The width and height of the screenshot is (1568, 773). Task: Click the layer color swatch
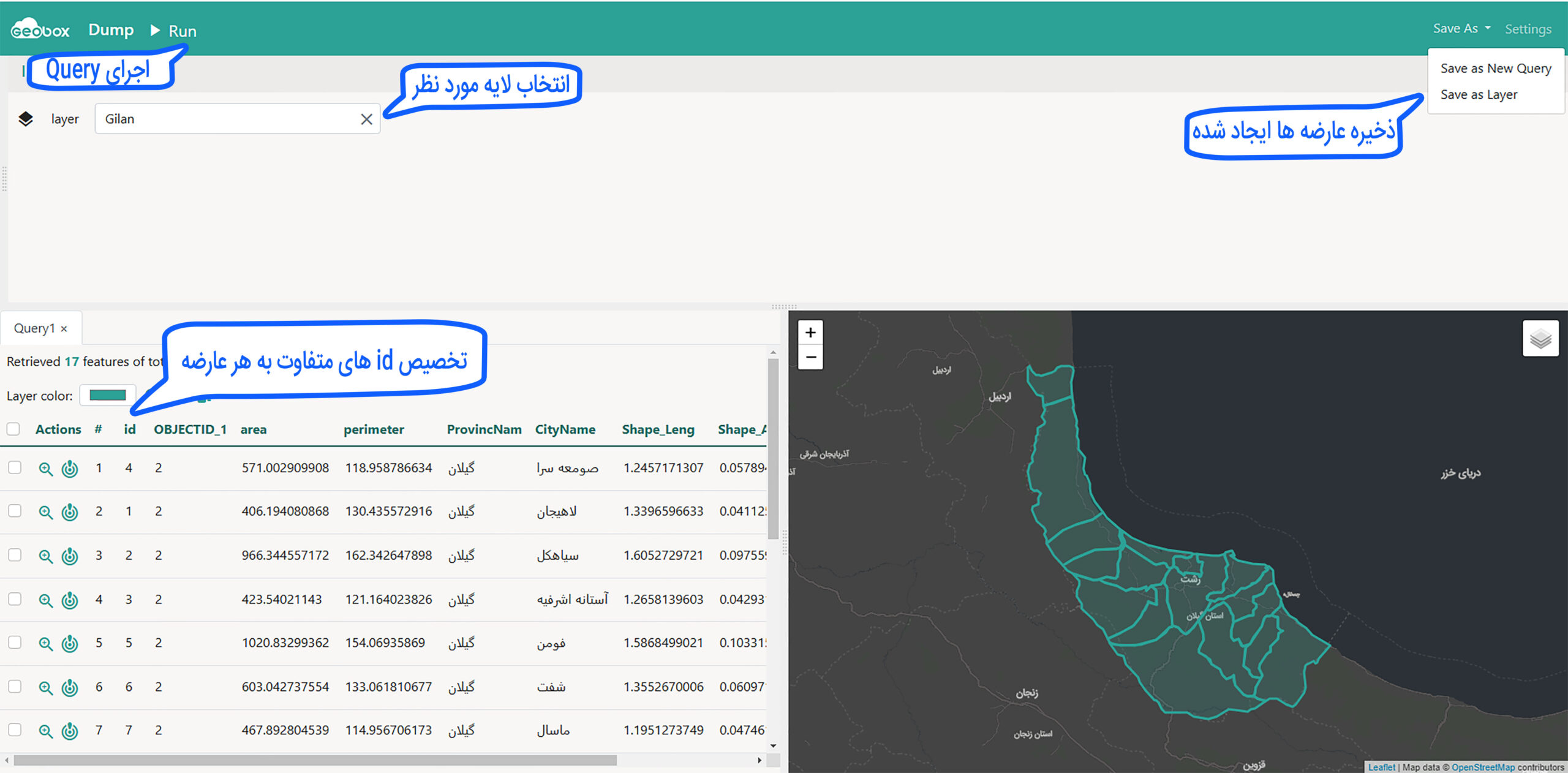point(108,395)
